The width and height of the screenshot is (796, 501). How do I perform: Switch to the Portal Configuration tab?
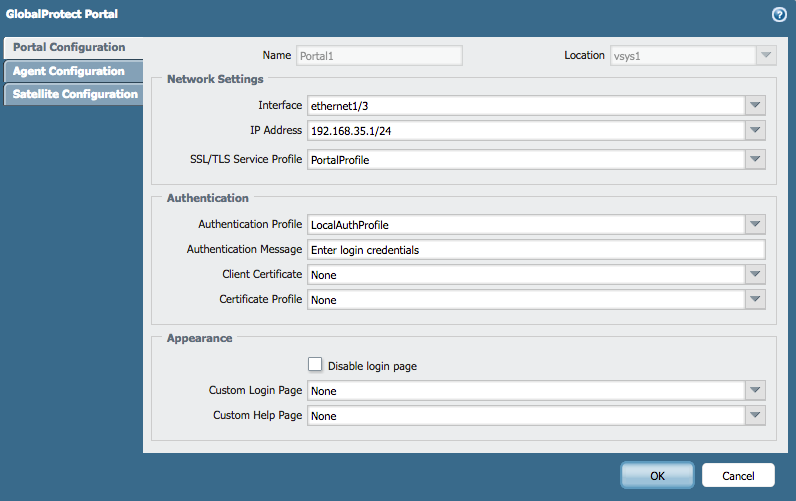point(70,48)
